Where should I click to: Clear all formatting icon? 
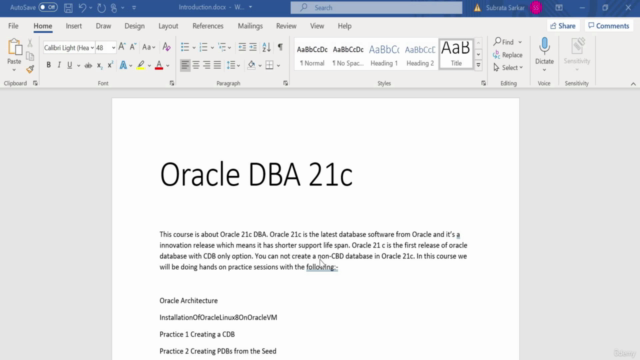pyautogui.click(x=166, y=47)
